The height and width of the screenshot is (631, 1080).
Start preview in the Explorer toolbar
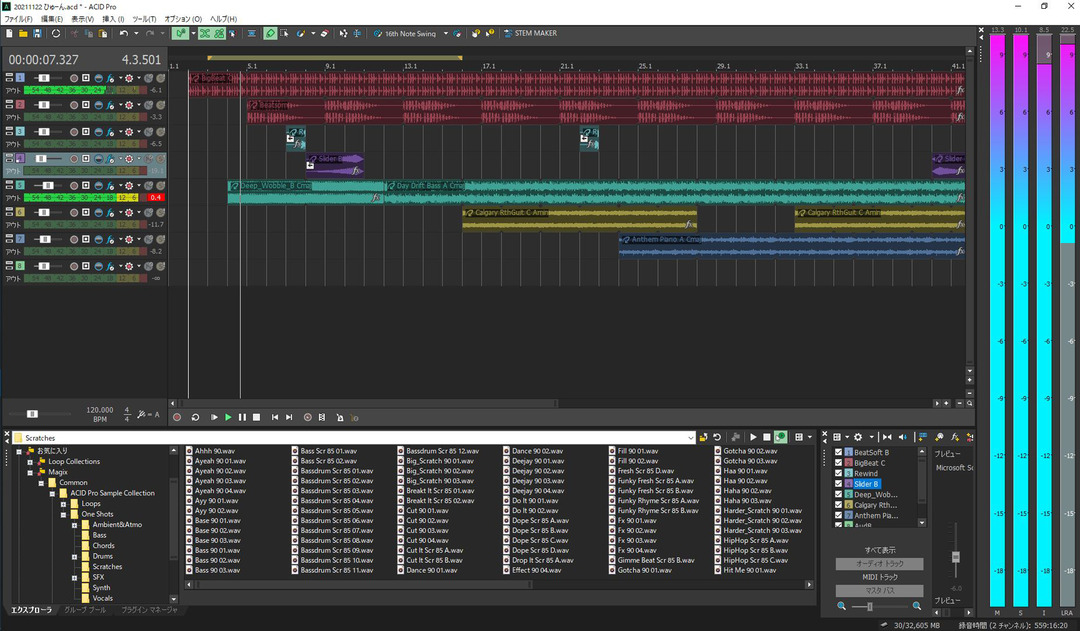(x=753, y=437)
